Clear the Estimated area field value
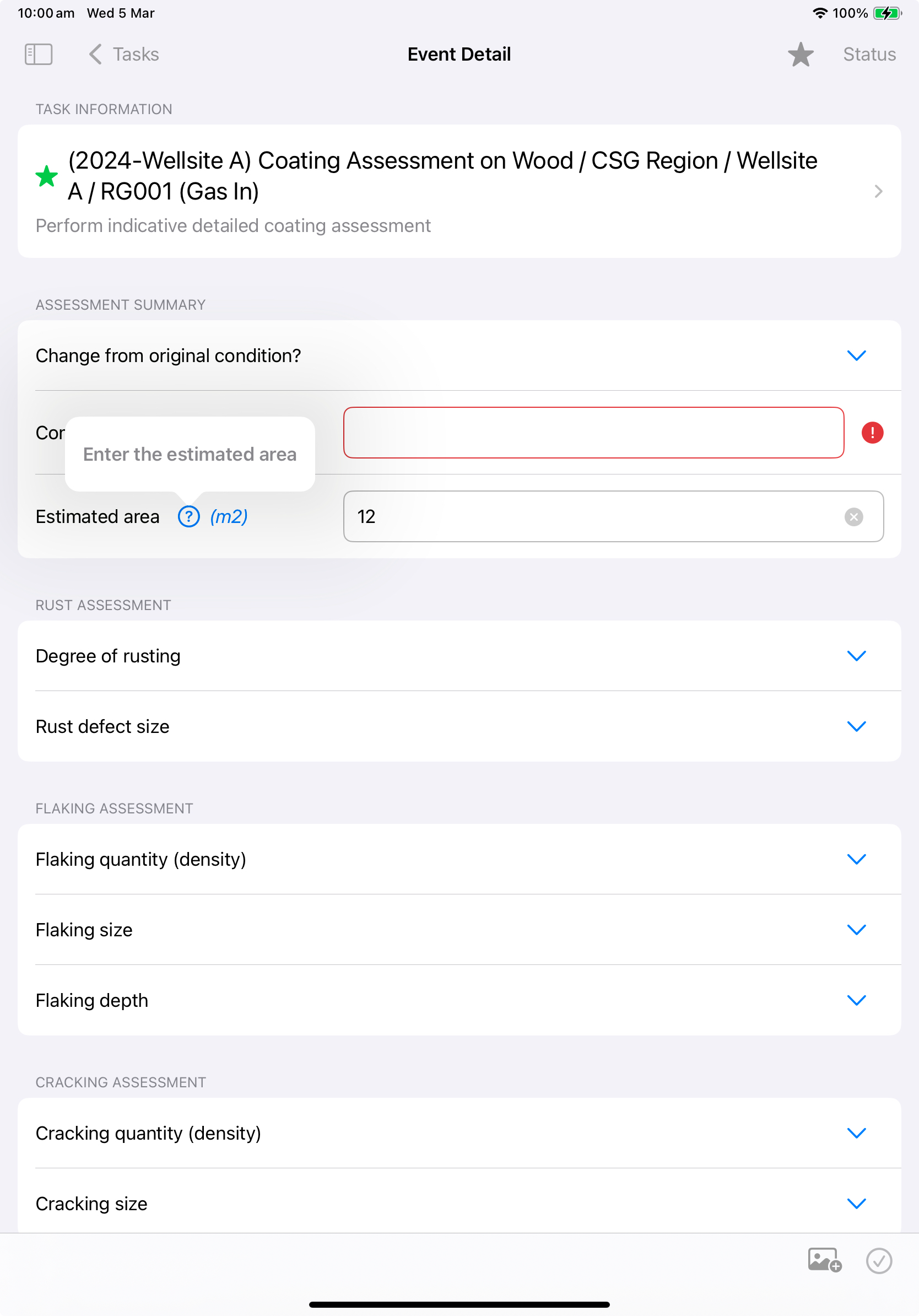This screenshot has height=1316, width=919. point(853,517)
